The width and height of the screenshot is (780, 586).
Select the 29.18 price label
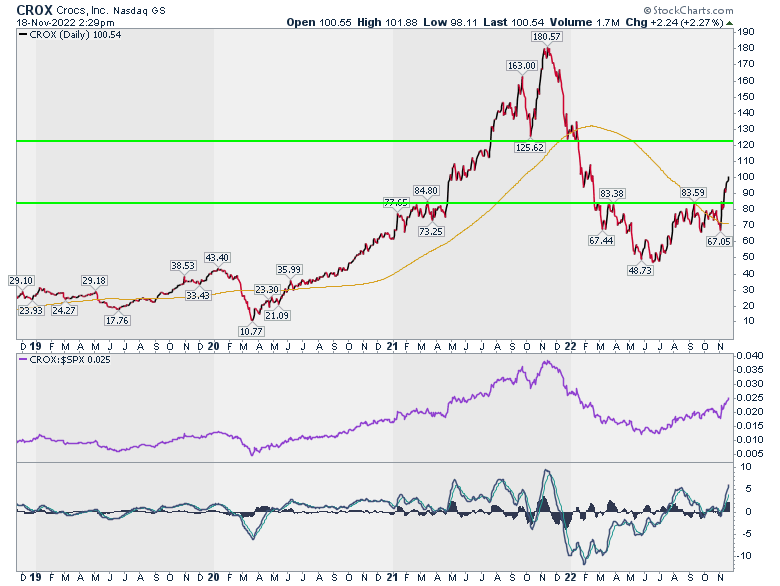coord(94,281)
